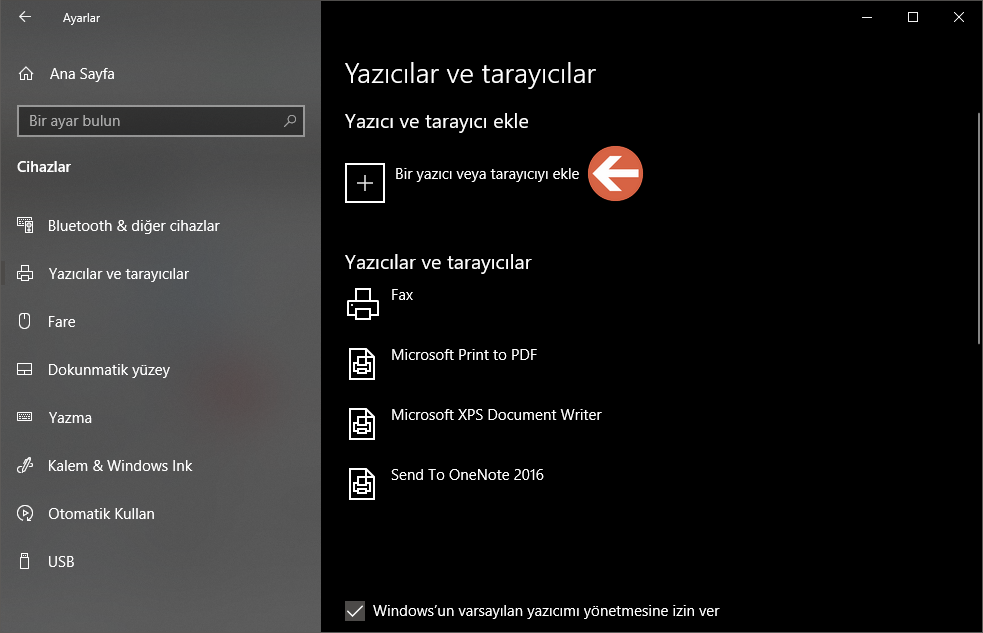Click the Dokunmatik yüzey touchpad icon
The image size is (983, 633).
pos(24,369)
